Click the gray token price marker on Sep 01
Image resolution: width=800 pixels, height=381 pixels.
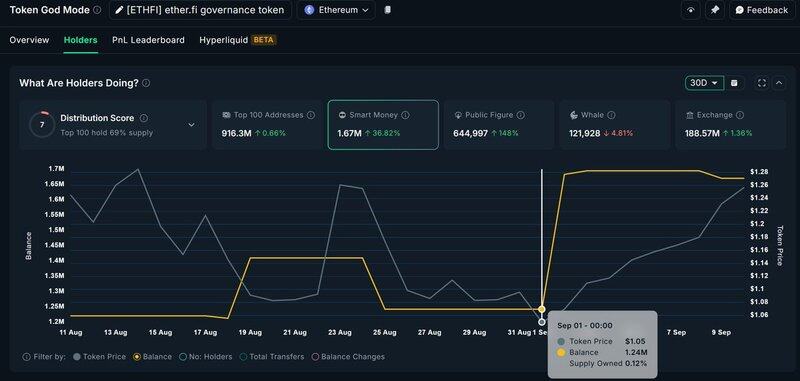[542, 322]
